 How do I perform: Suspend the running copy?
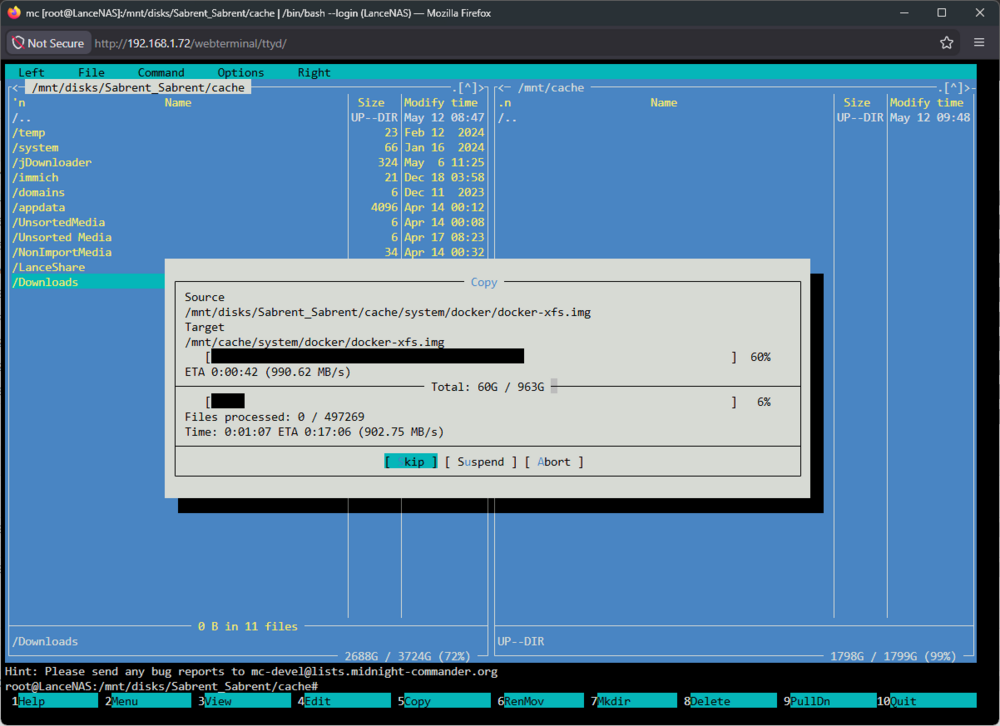tap(480, 462)
